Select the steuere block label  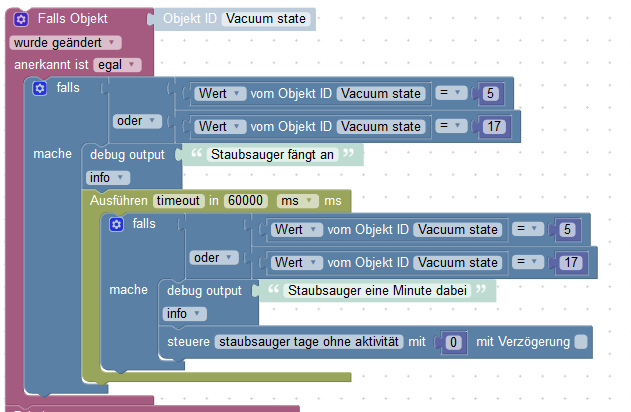(188, 342)
